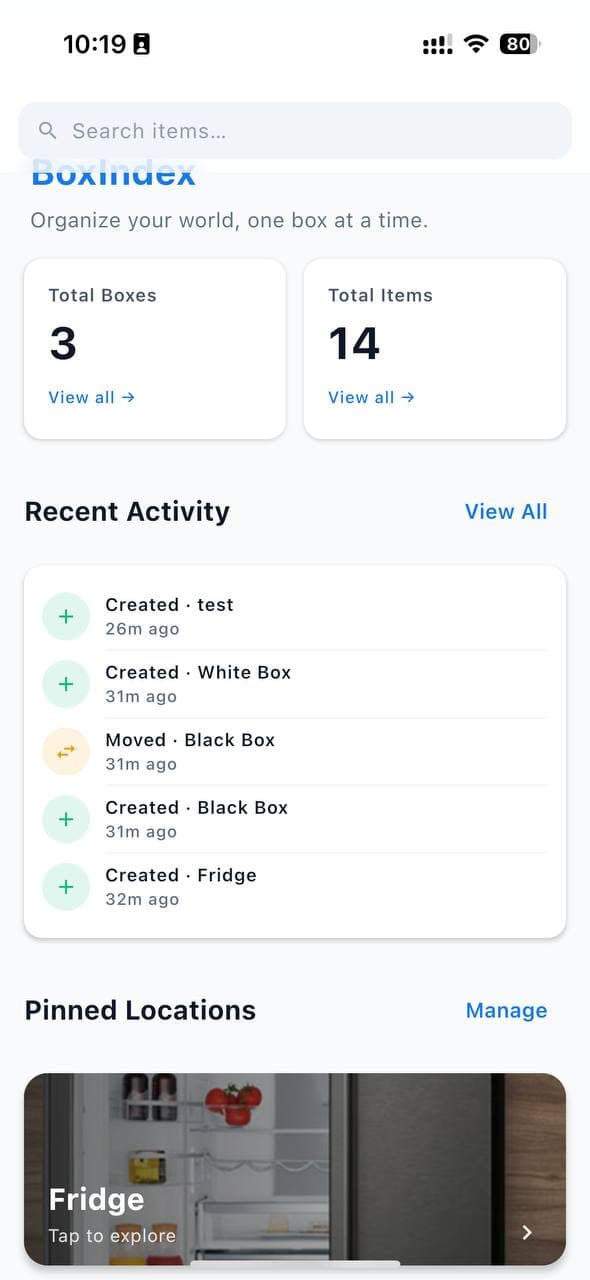
Task: Open 'View All' for Recent Activity
Action: point(506,511)
